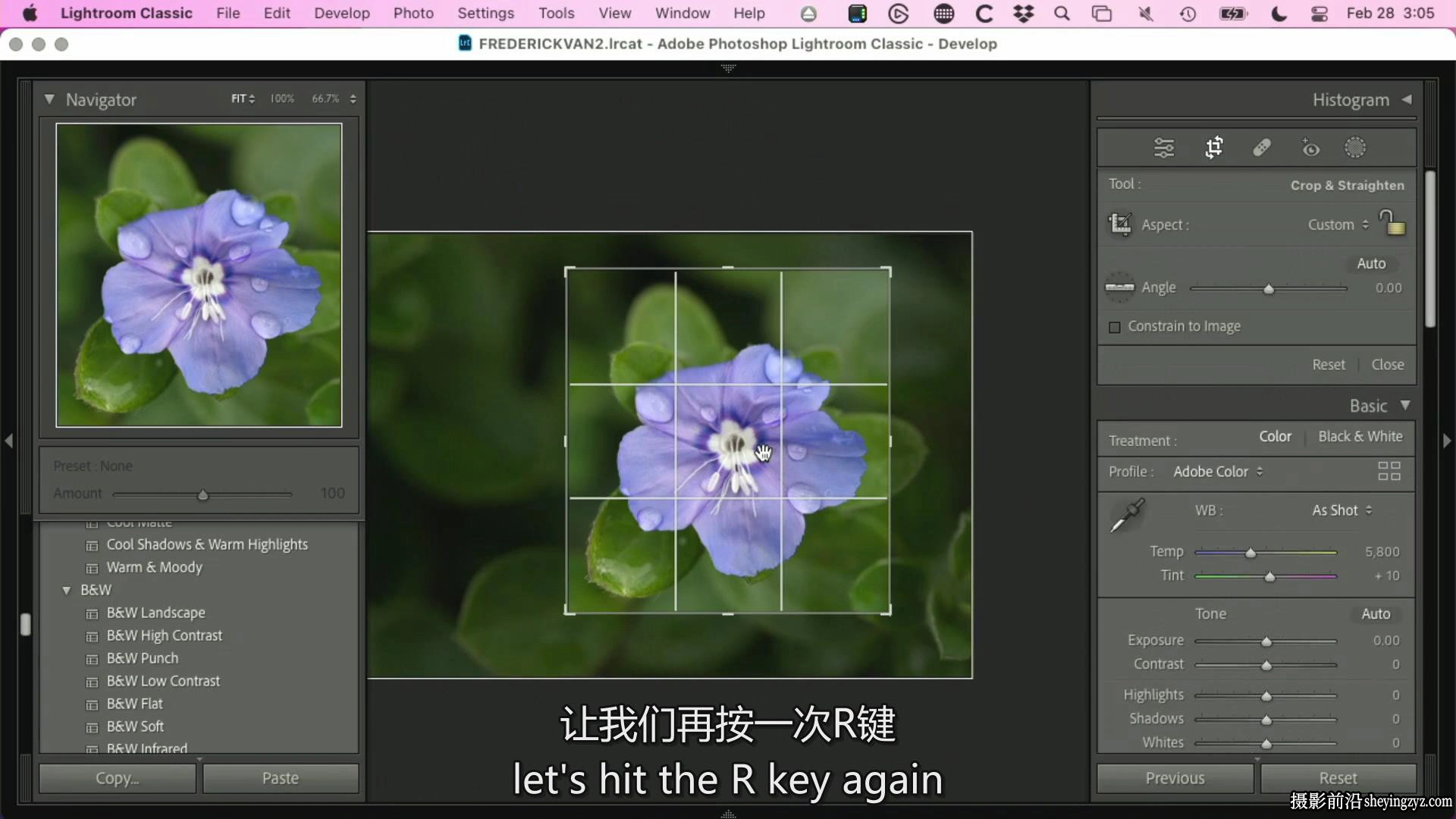Click the Navigator preview thumbnail

tap(199, 275)
